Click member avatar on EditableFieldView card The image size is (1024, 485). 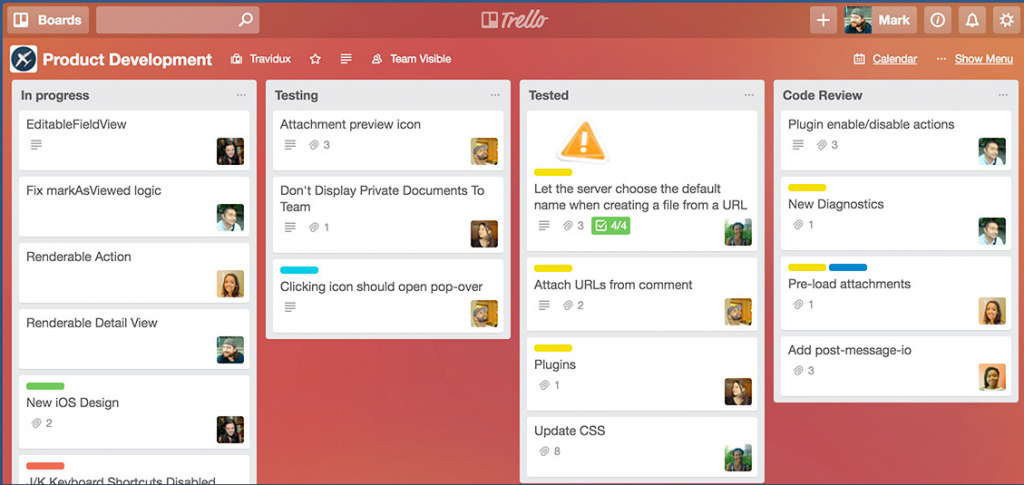(231, 151)
